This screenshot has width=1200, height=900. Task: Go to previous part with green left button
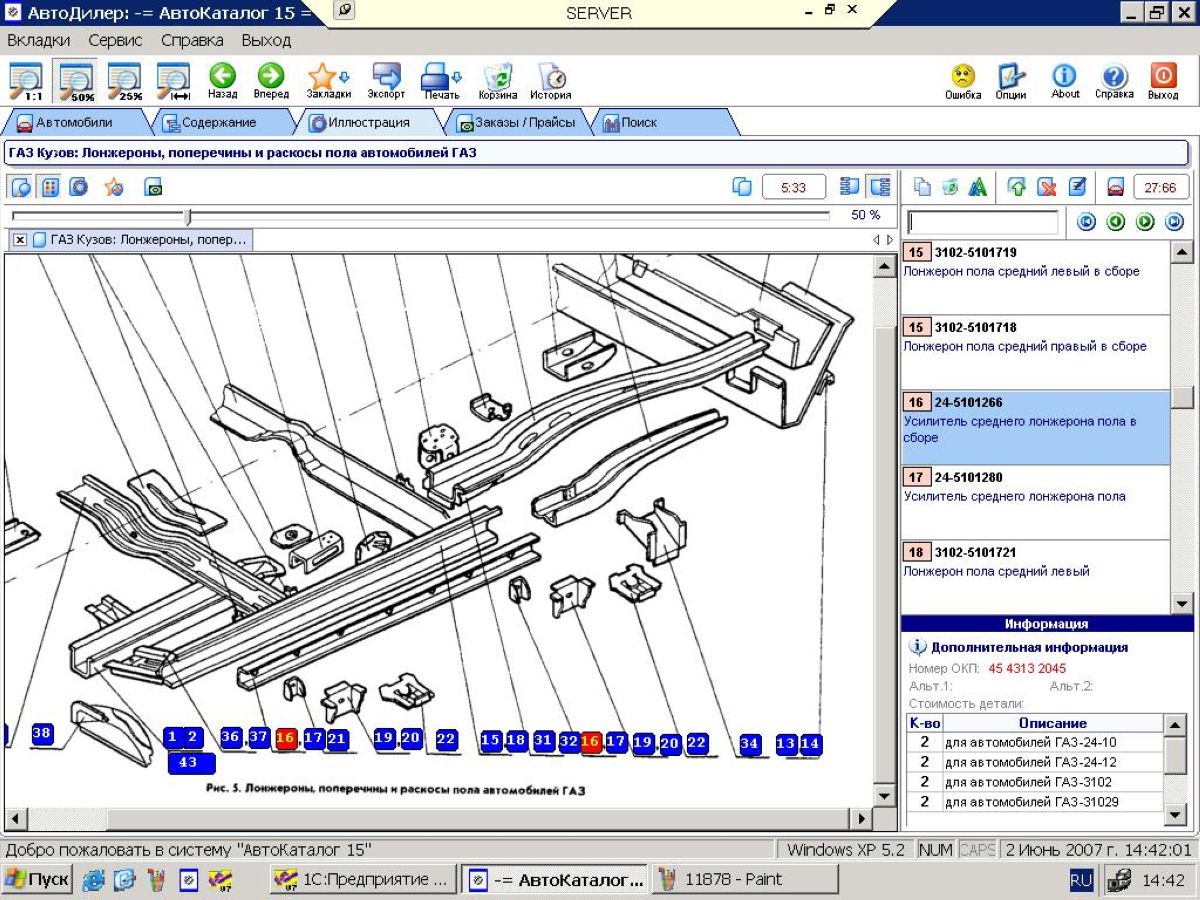(x=1116, y=222)
